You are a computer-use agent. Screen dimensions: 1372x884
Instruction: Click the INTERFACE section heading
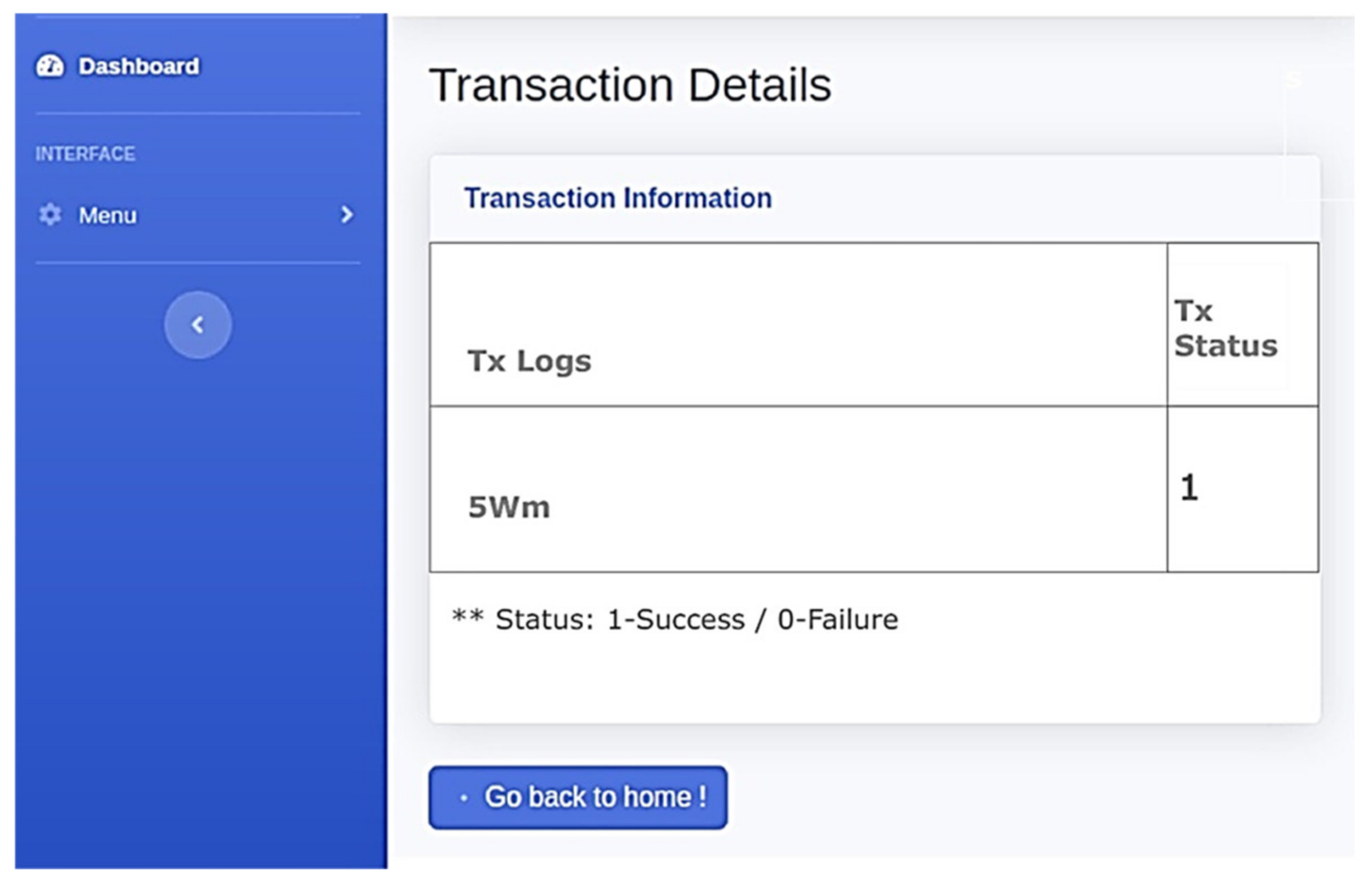coord(85,154)
